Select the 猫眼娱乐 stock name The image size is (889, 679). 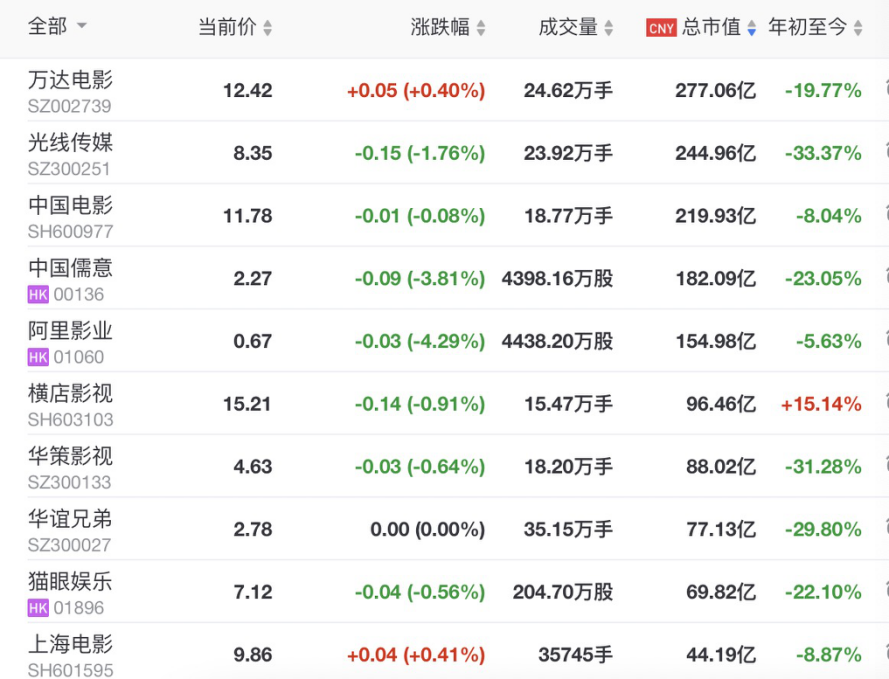coord(70,582)
